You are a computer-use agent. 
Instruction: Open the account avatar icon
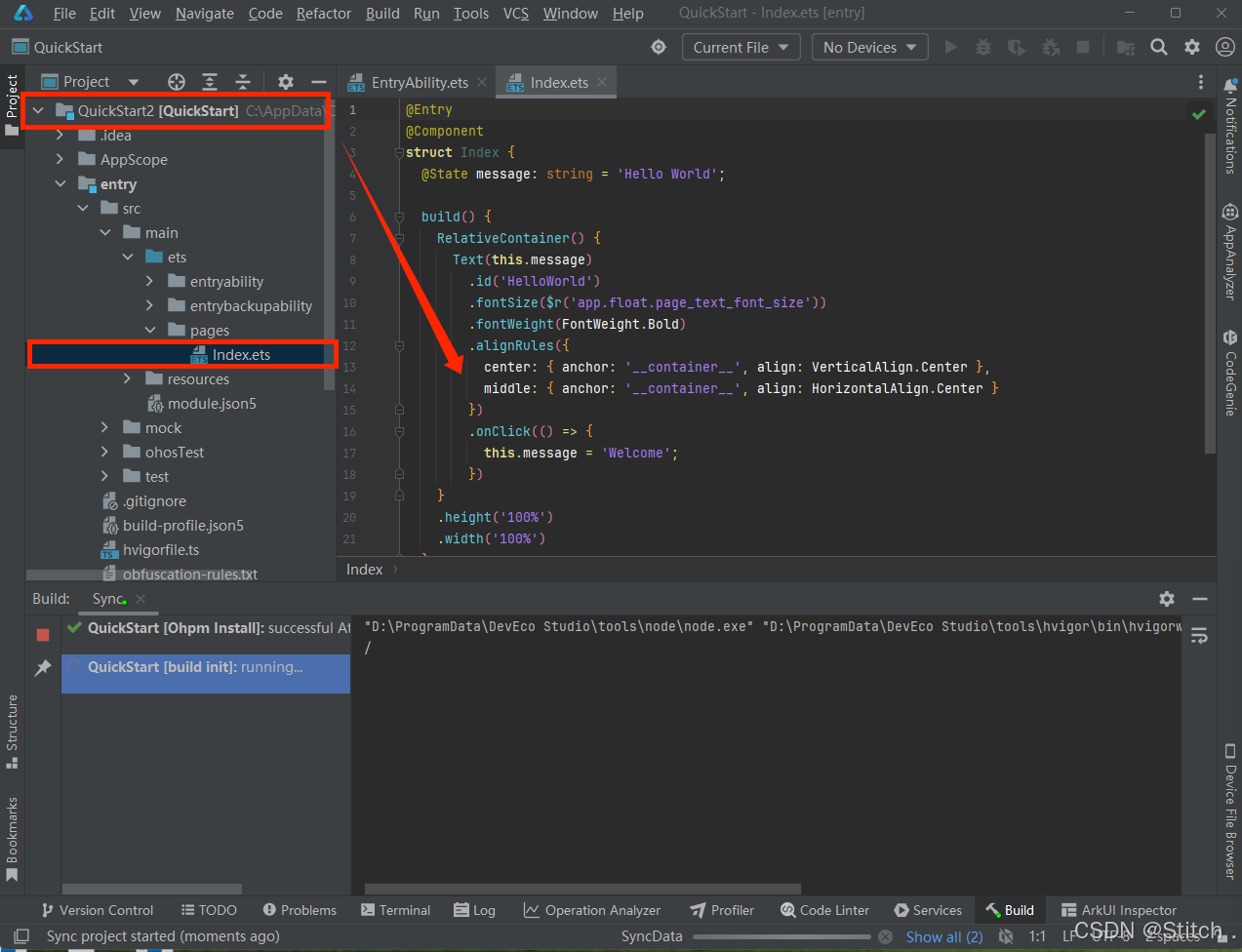(x=1225, y=47)
